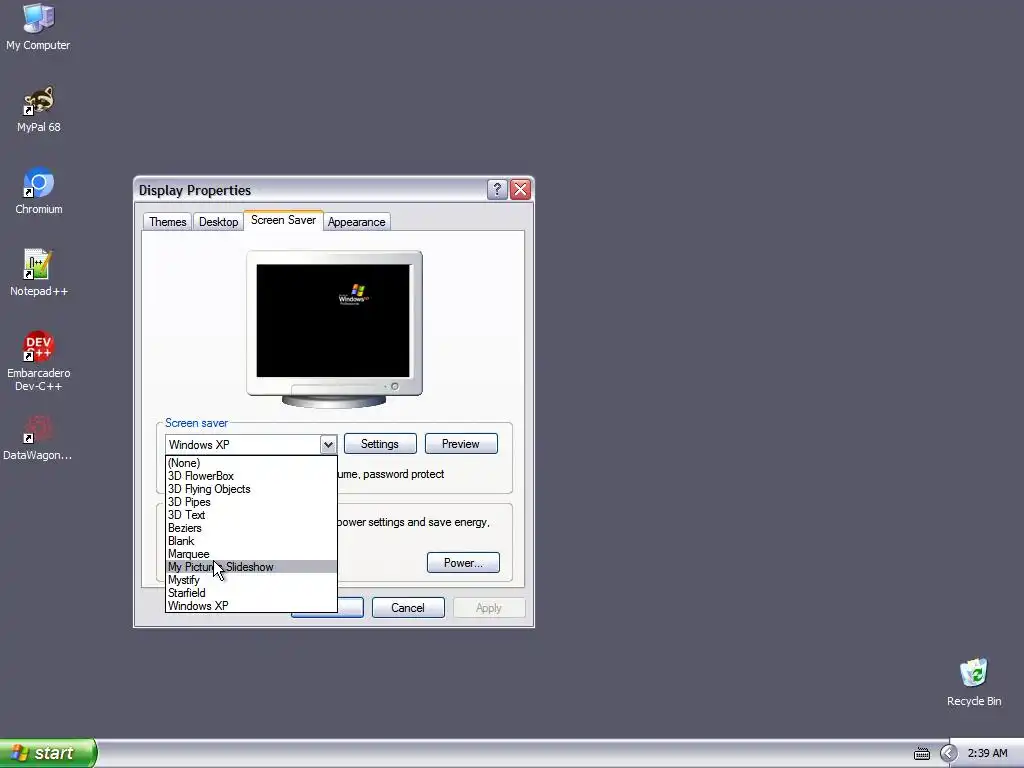Choose 3D Text screen saver

251,515
